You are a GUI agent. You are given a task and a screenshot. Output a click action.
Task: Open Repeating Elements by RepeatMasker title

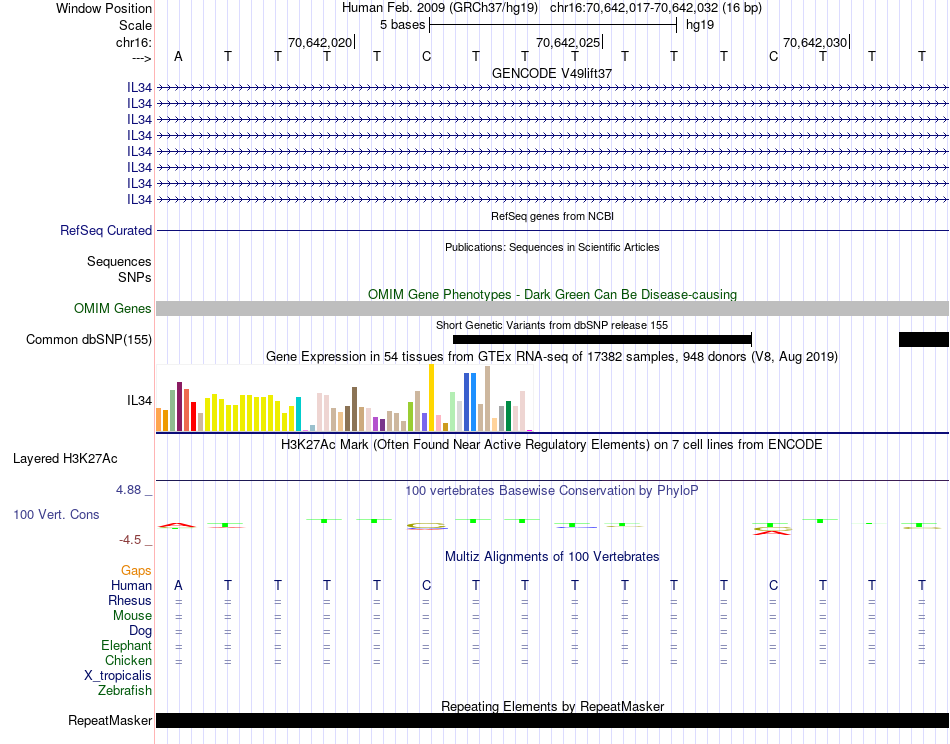[x=552, y=706]
